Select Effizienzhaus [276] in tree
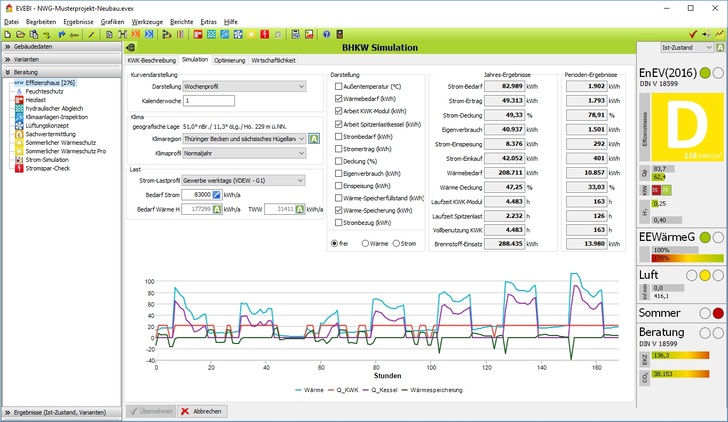The width and height of the screenshot is (728, 422). click(50, 83)
